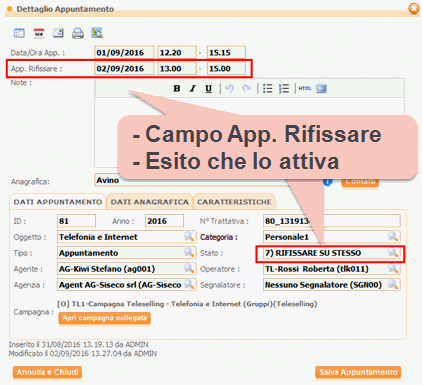This screenshot has width=422, height=385.
Task: Open lookup for Categoria field
Action: tap(393, 237)
